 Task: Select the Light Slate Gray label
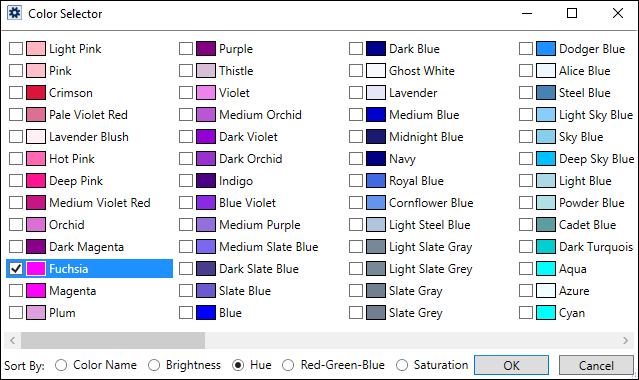click(x=430, y=247)
